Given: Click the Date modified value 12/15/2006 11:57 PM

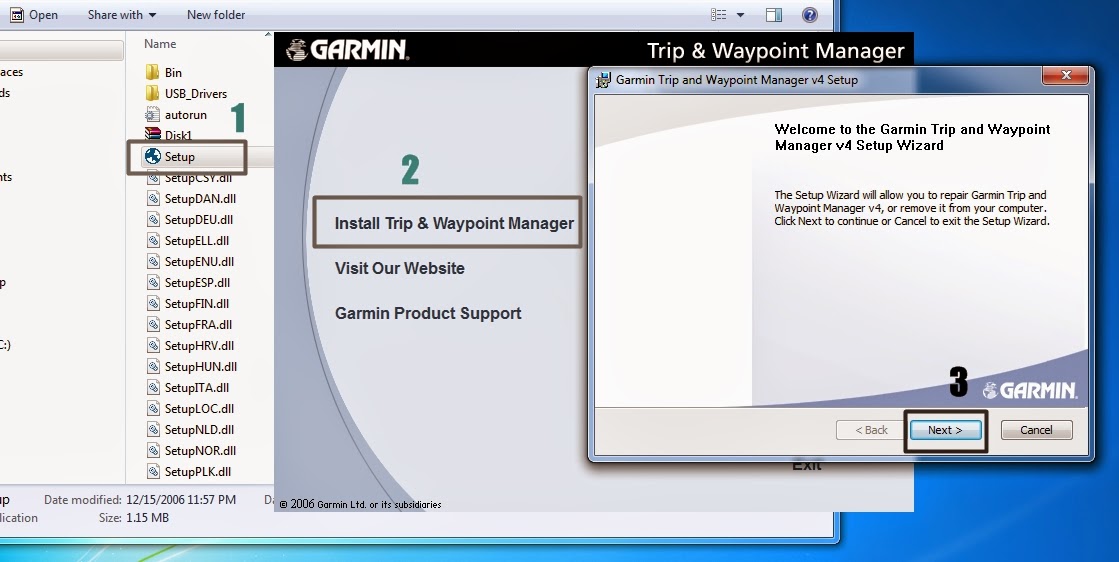Looking at the screenshot, I should 181,500.
